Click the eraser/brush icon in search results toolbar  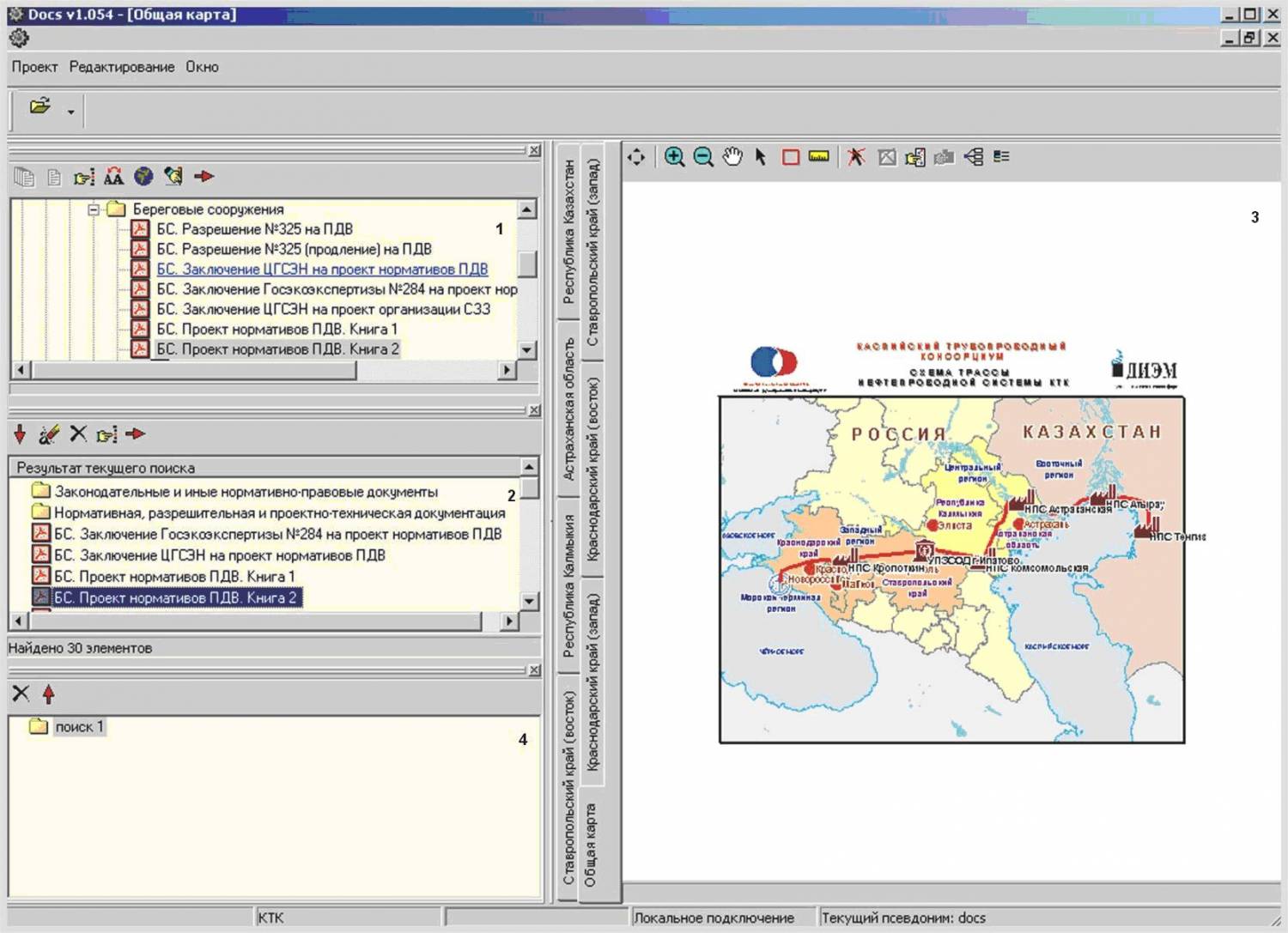tap(49, 434)
